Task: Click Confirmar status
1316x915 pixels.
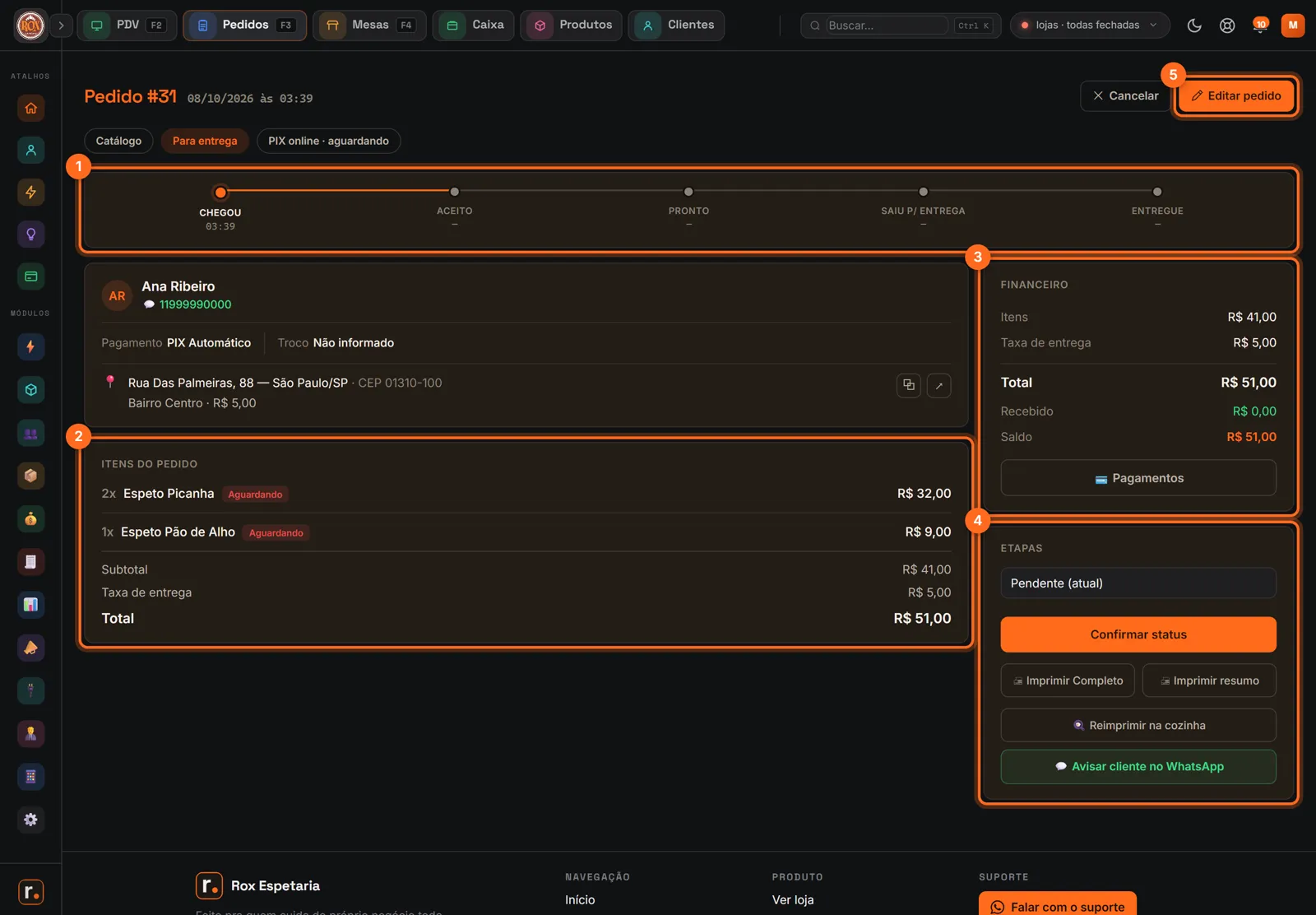Action: pos(1138,634)
